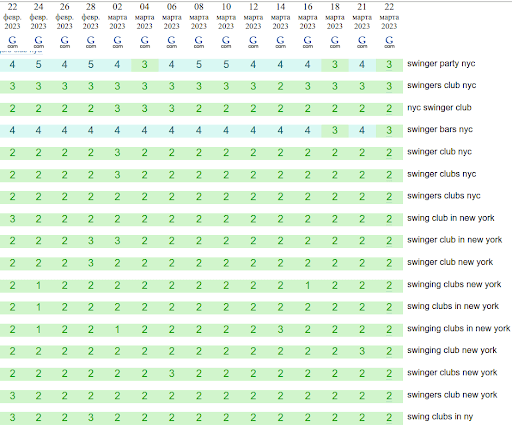
Task: Click keyword 'swinging clubs in new york'
Action: [x=459, y=329]
